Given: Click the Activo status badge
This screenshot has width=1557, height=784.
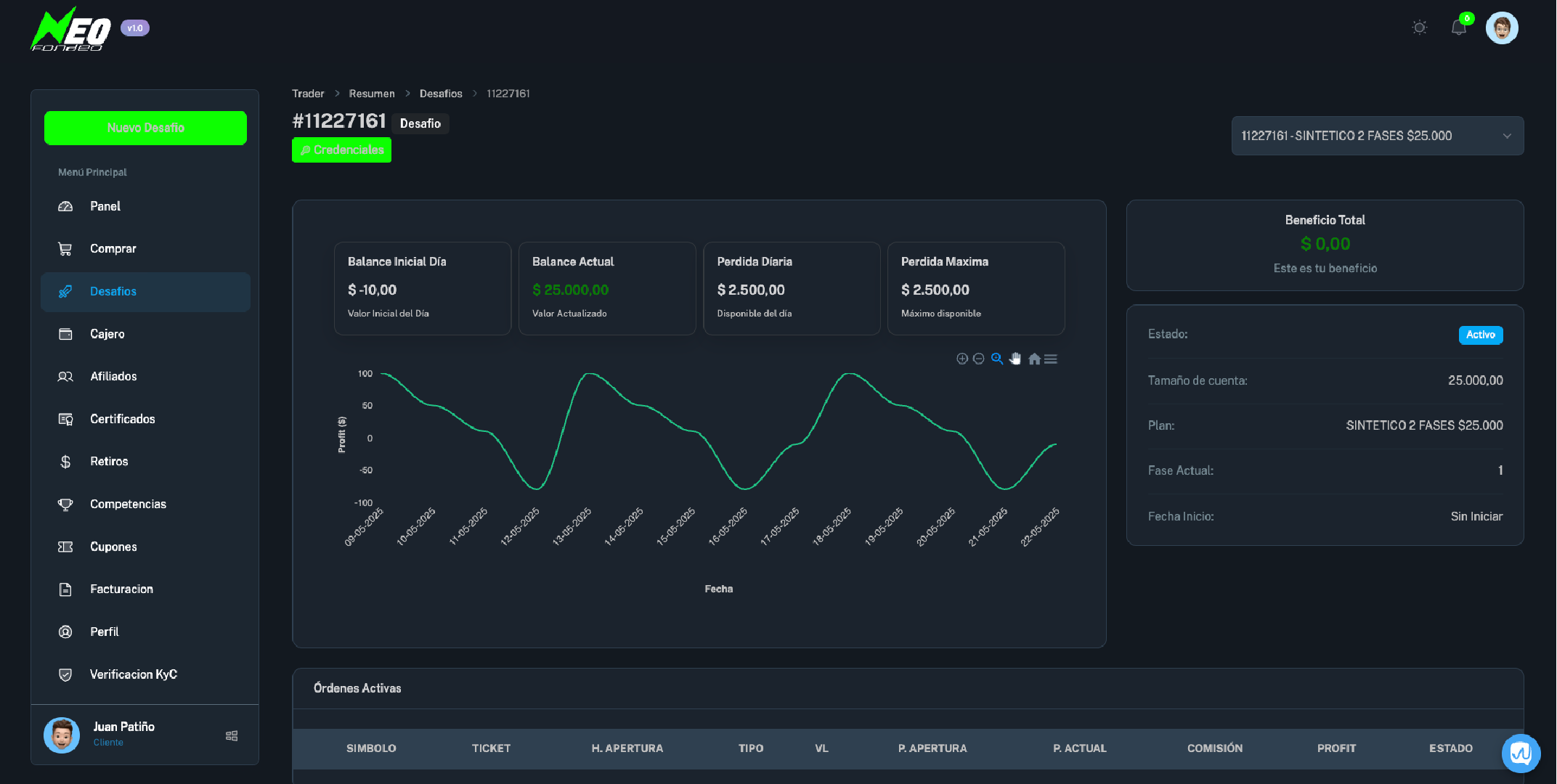Looking at the screenshot, I should pyautogui.click(x=1480, y=335).
